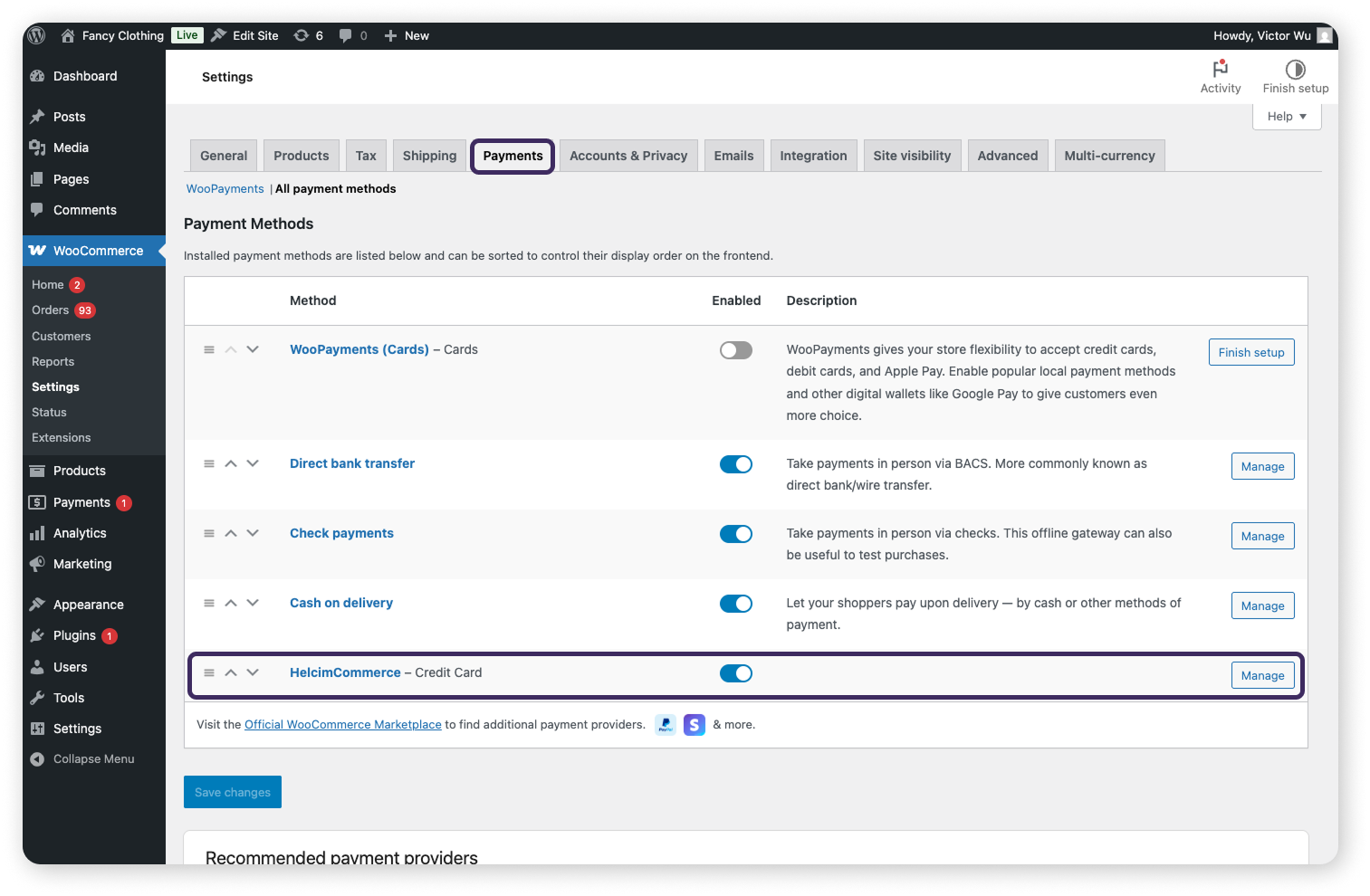Manage the Direct bank transfer method

coord(1262,466)
